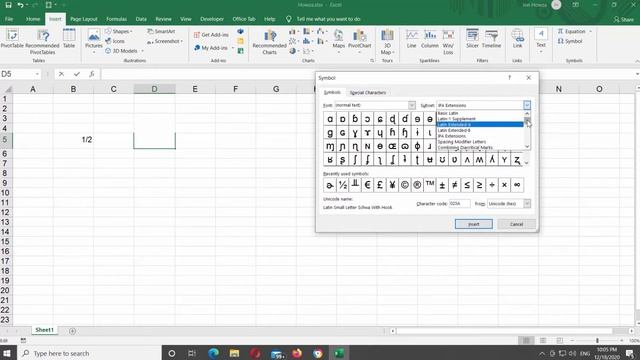Open the Text group dropdown
This screenshot has width=640, height=360.
pyautogui.click(x=541, y=41)
